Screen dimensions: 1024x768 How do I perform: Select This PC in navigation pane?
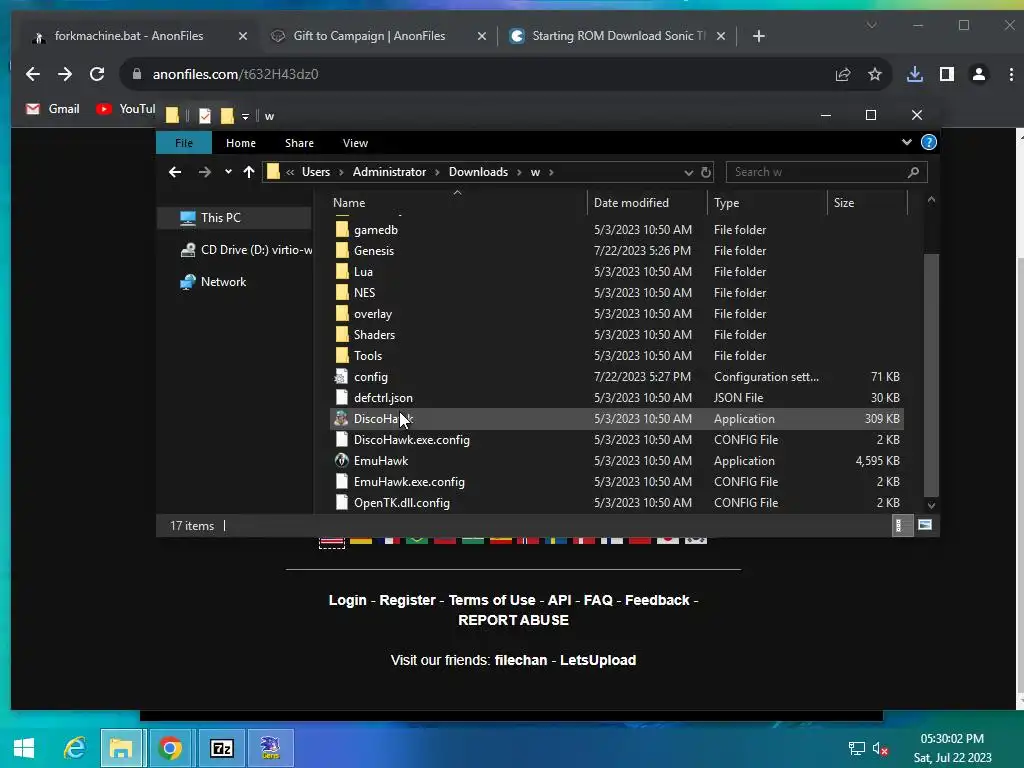220,217
